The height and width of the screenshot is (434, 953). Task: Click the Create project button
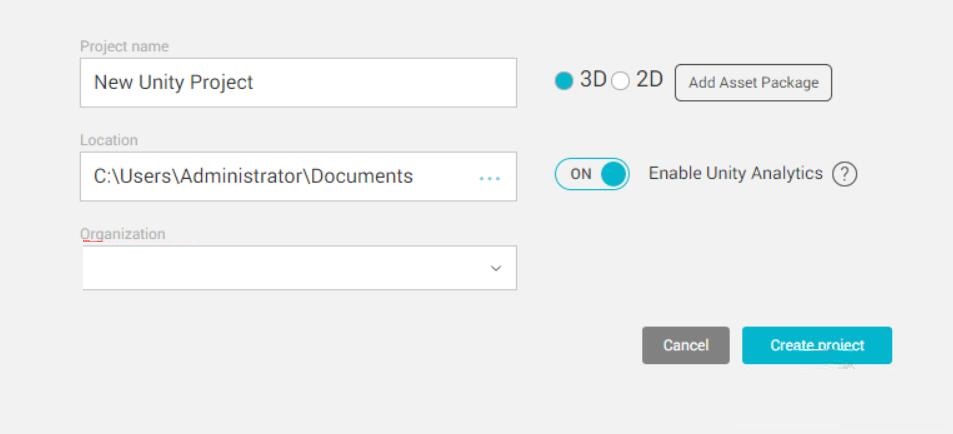click(817, 345)
